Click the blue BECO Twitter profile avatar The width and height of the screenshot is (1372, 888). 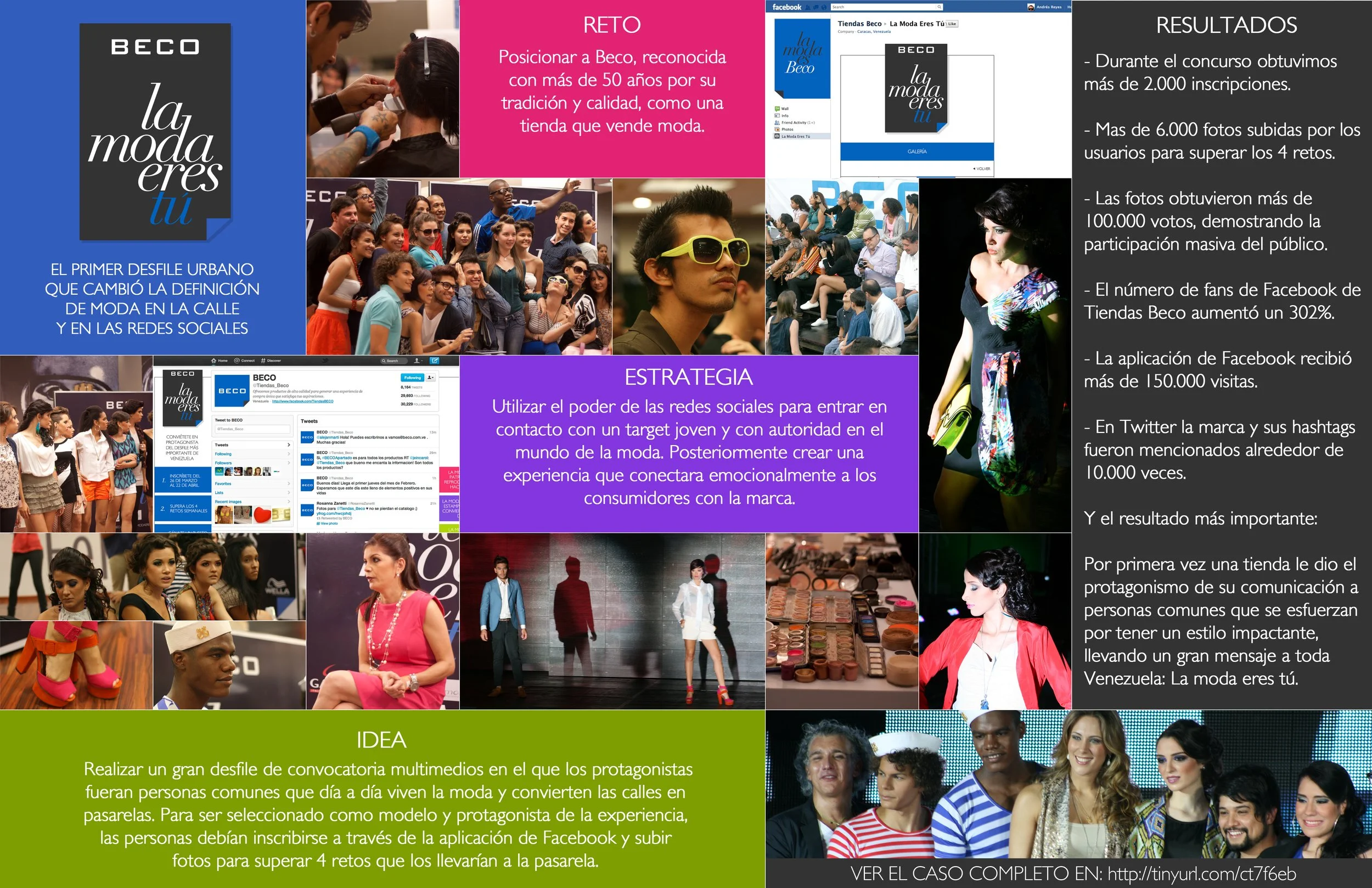[x=232, y=391]
